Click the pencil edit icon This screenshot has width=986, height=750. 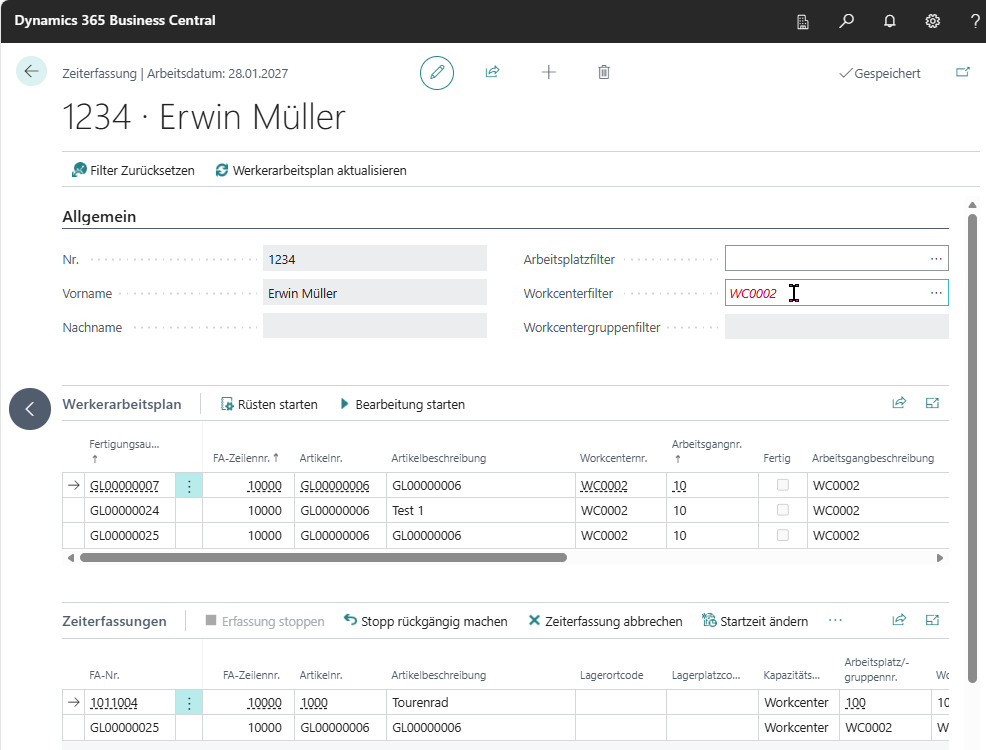click(x=437, y=73)
